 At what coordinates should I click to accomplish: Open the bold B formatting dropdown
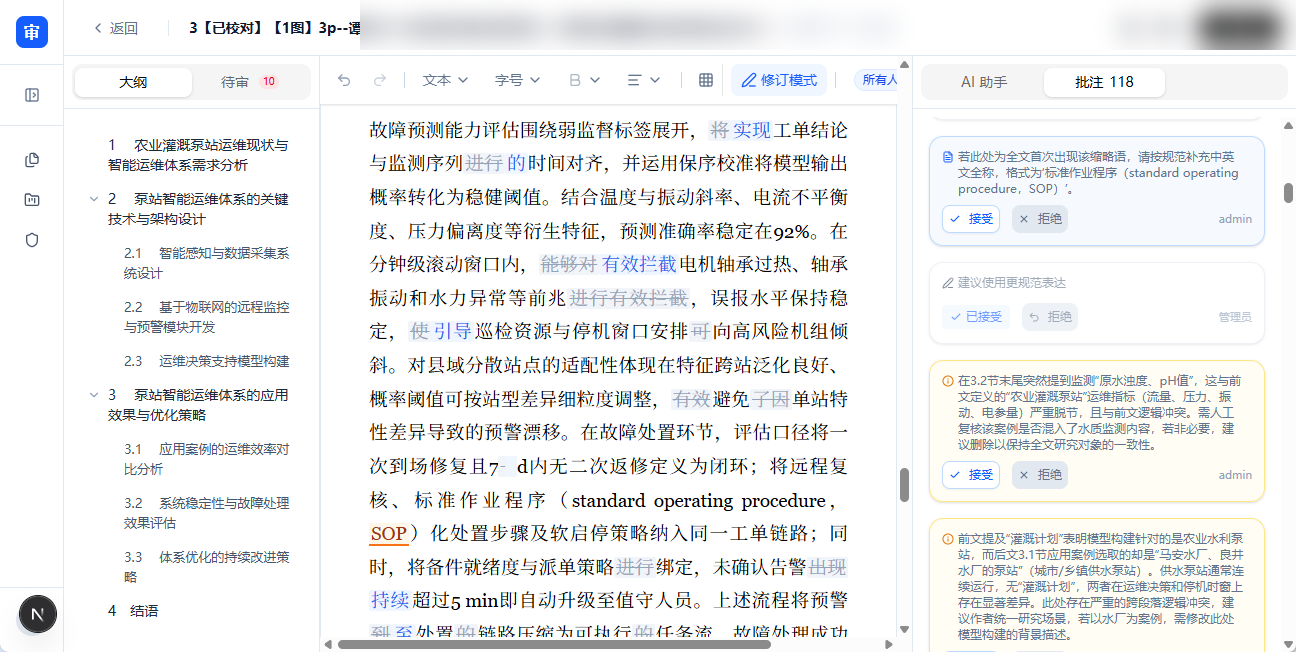tap(583, 80)
